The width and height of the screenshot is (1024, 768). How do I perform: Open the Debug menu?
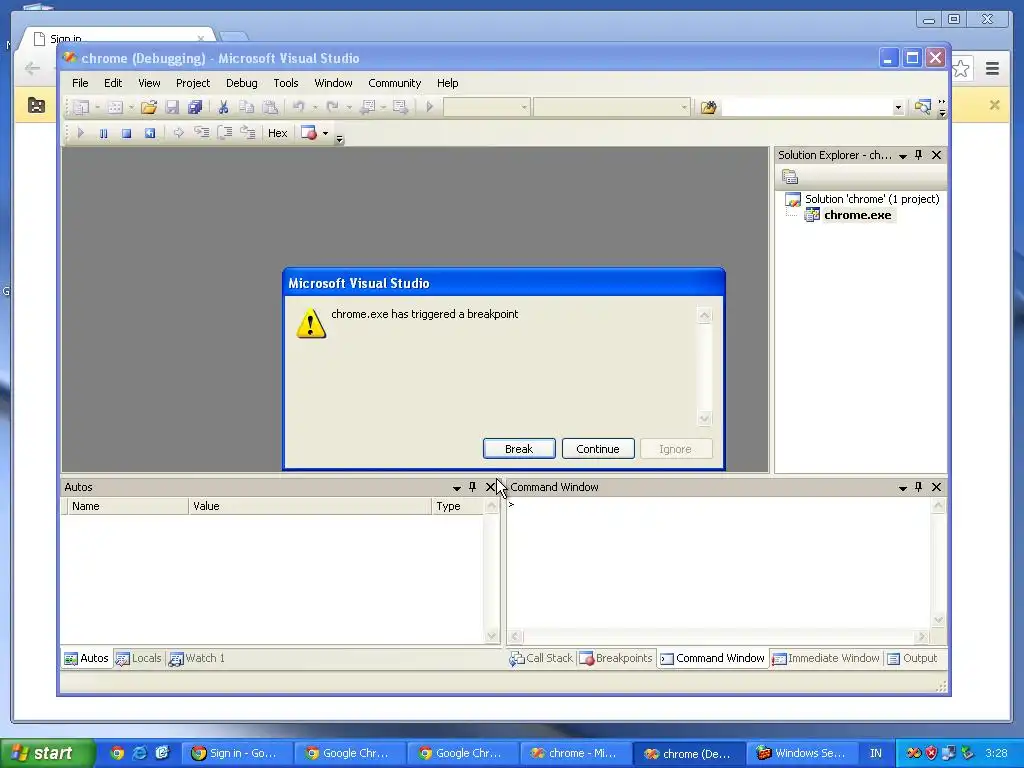point(242,83)
